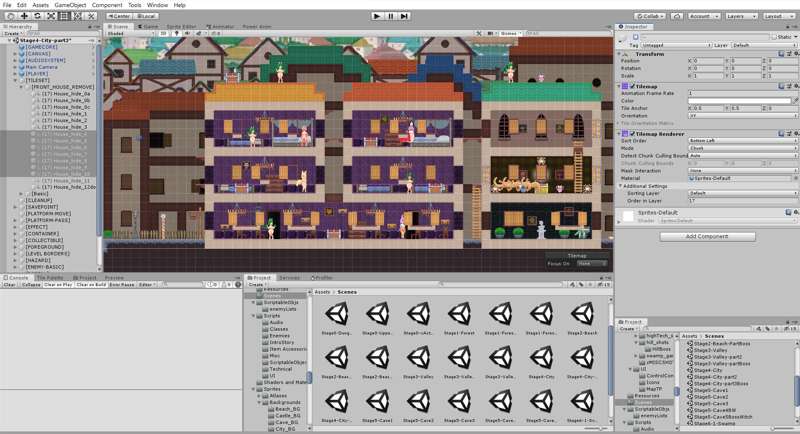Toggle the Tilemap component enabled checkbox

click(x=633, y=86)
